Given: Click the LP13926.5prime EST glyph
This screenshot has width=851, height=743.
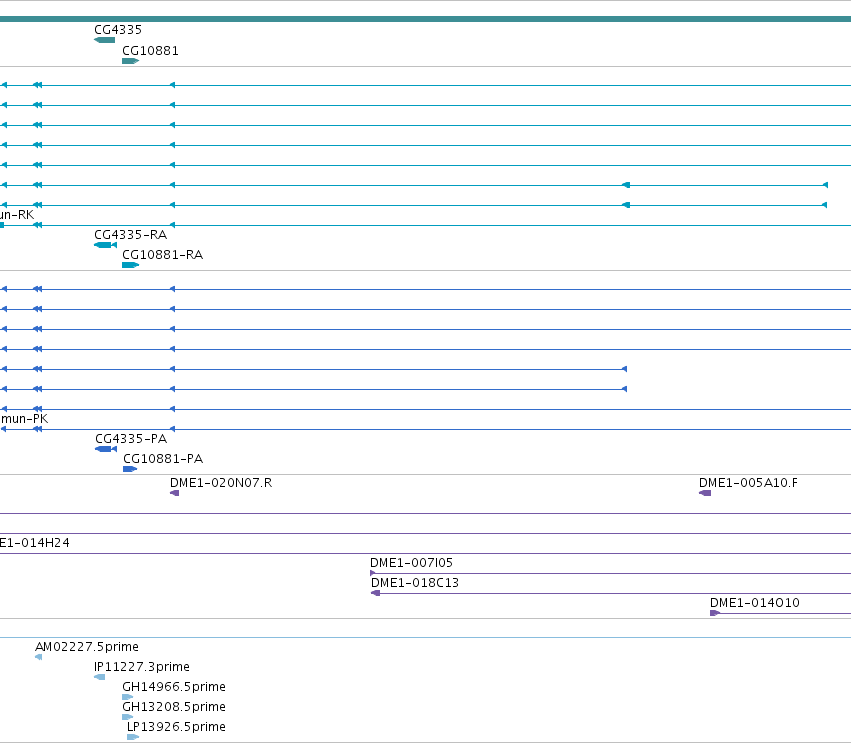Looking at the screenshot, I should coord(133,737).
